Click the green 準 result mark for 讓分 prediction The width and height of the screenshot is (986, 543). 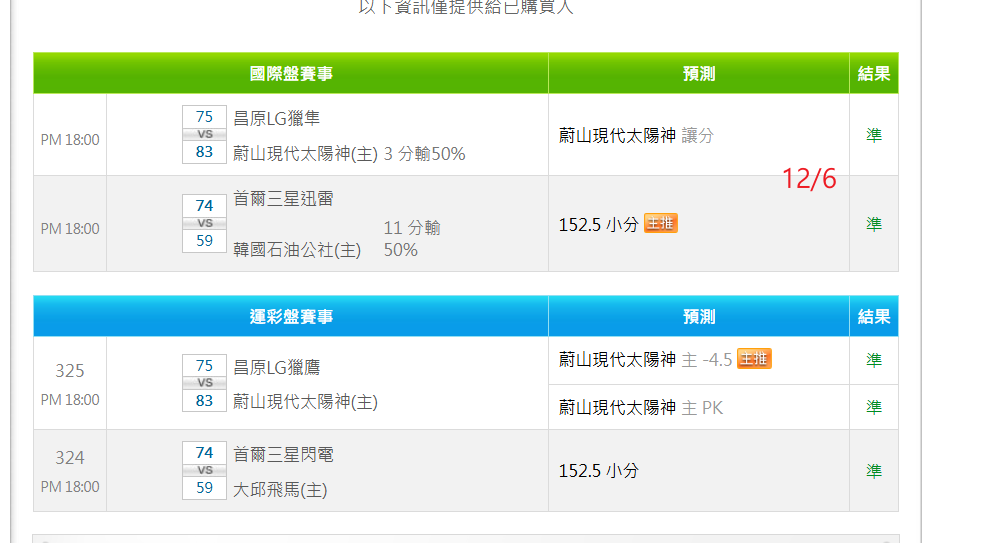[x=874, y=135]
